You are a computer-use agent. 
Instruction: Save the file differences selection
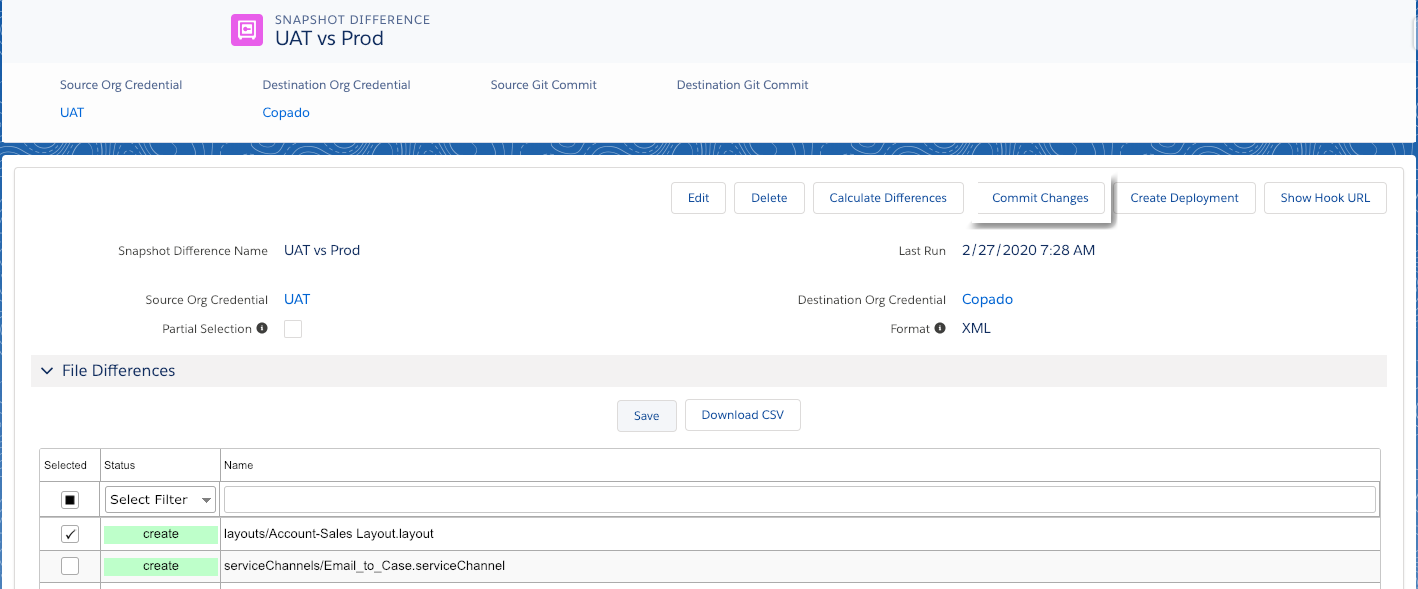point(646,415)
